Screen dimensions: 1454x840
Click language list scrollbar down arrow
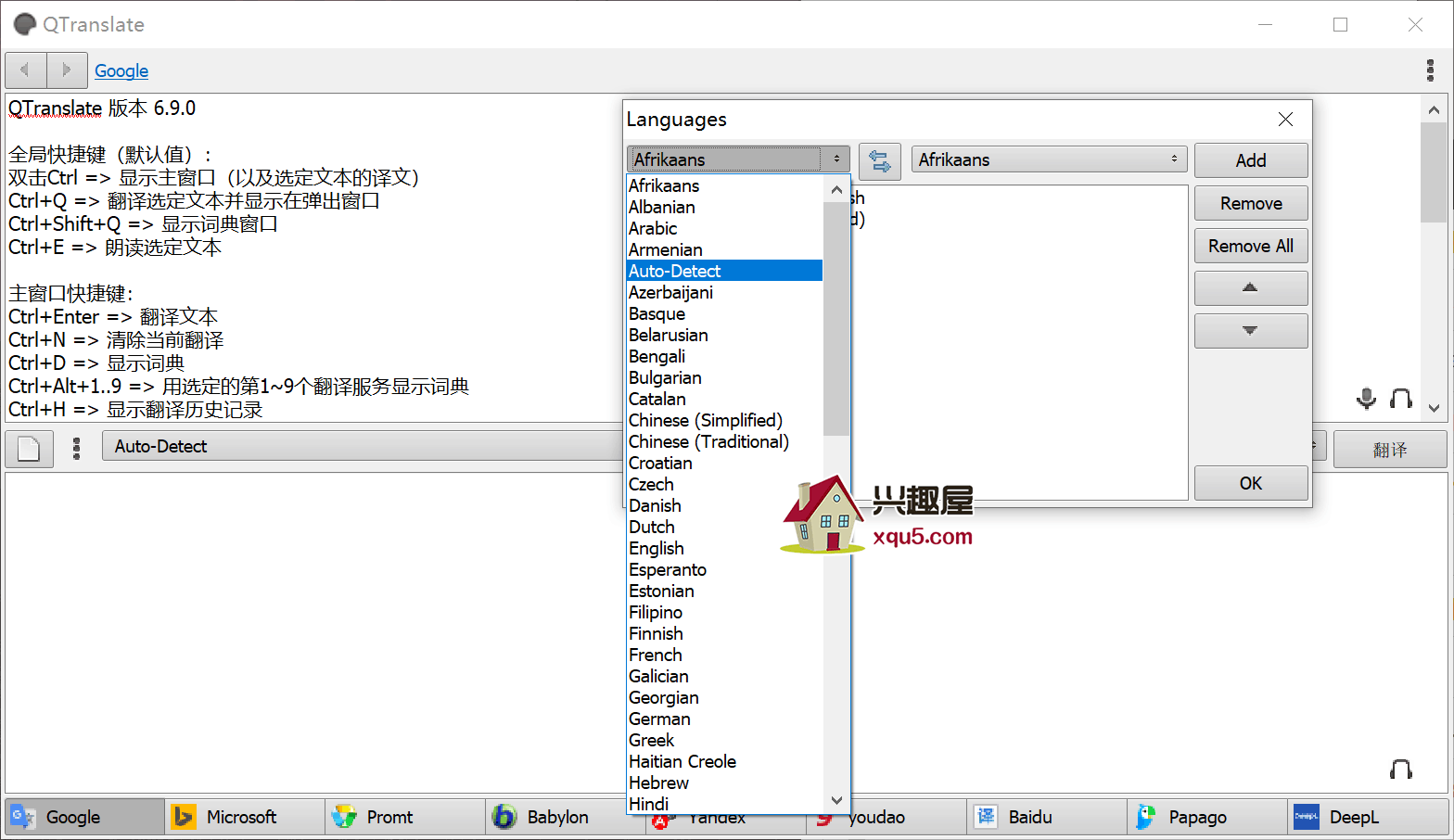pos(836,800)
